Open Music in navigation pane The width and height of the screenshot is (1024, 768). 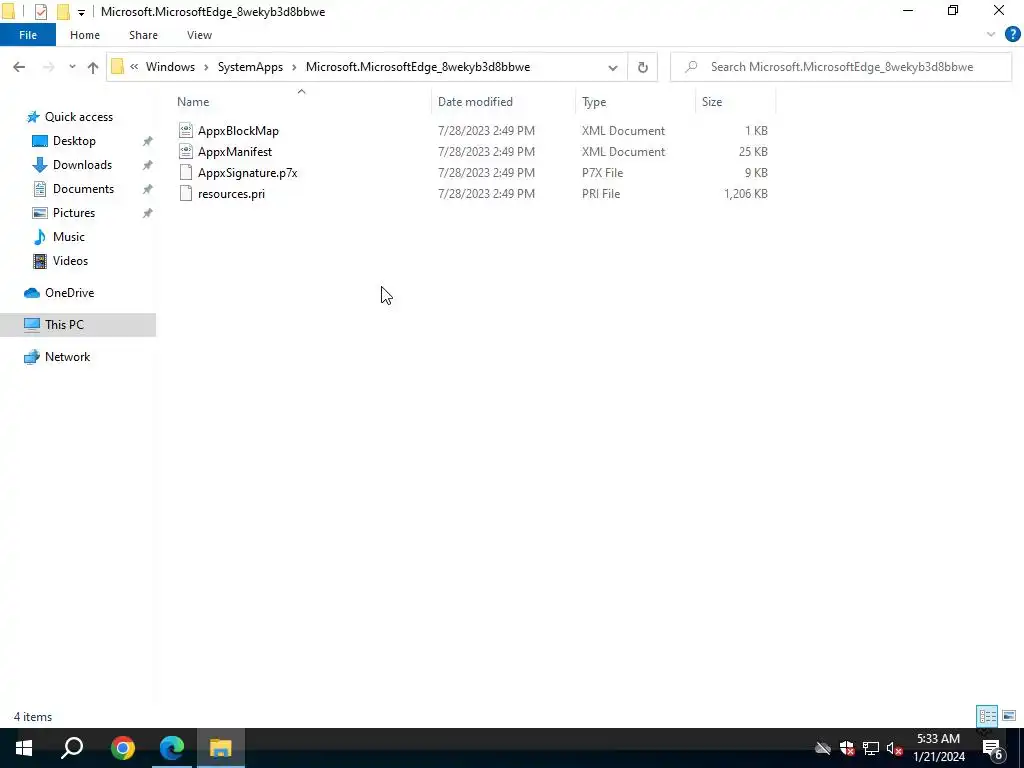click(x=69, y=236)
